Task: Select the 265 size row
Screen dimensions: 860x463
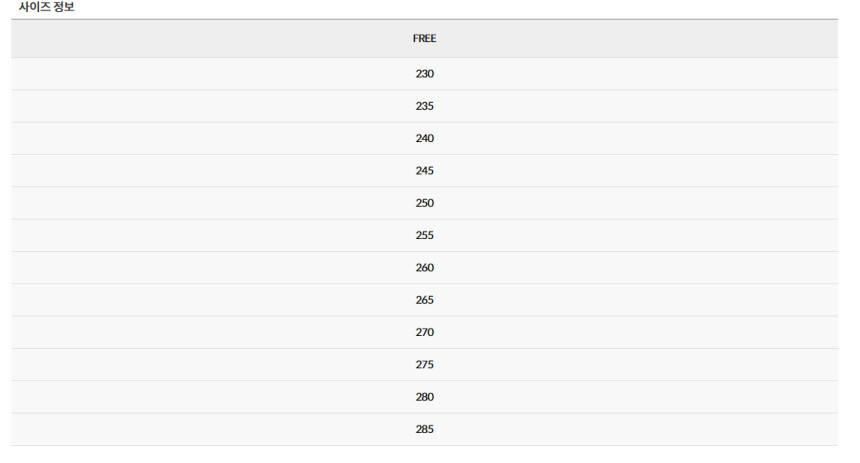Action: coord(424,300)
